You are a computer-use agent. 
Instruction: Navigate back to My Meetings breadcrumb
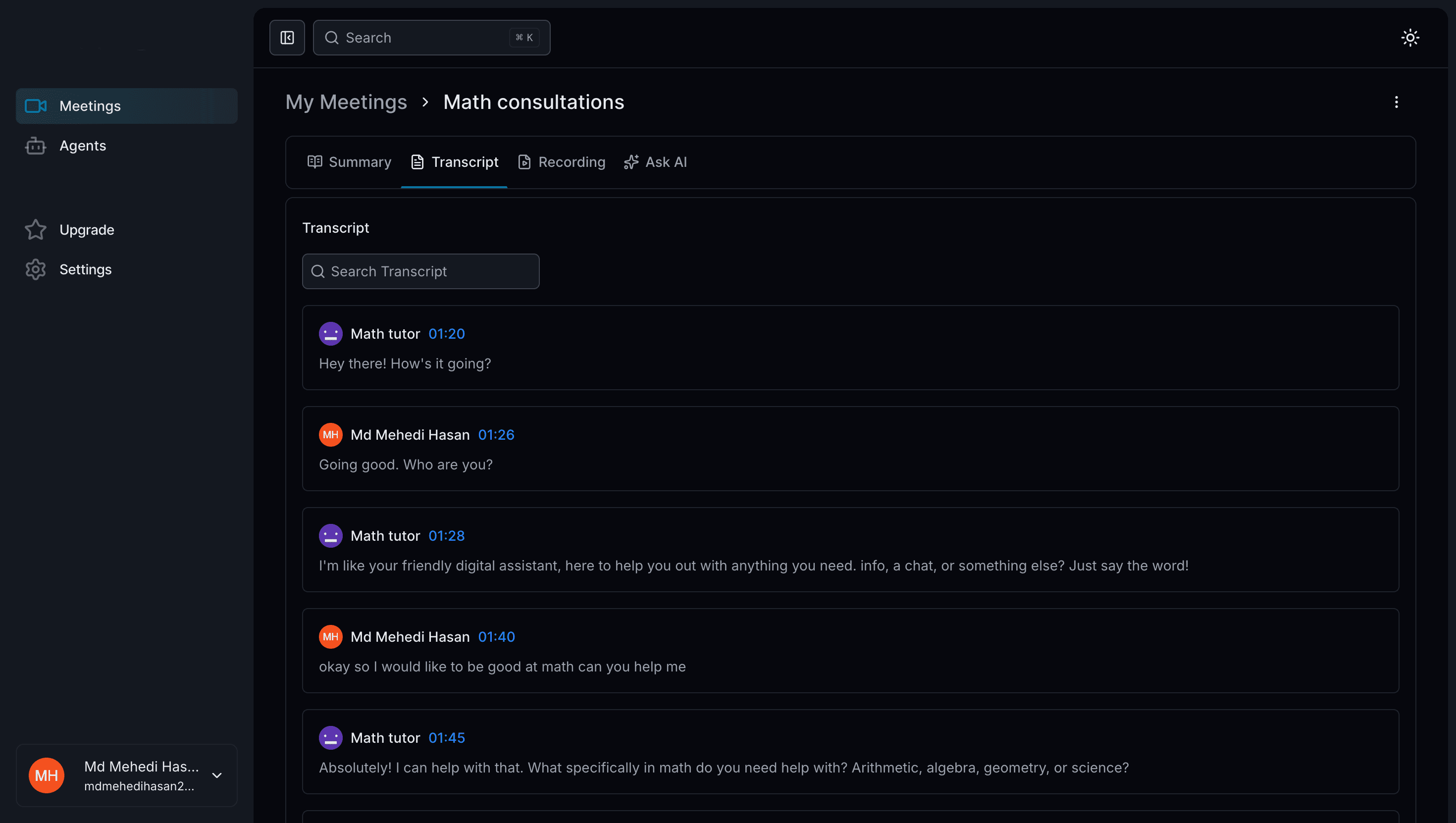346,103
